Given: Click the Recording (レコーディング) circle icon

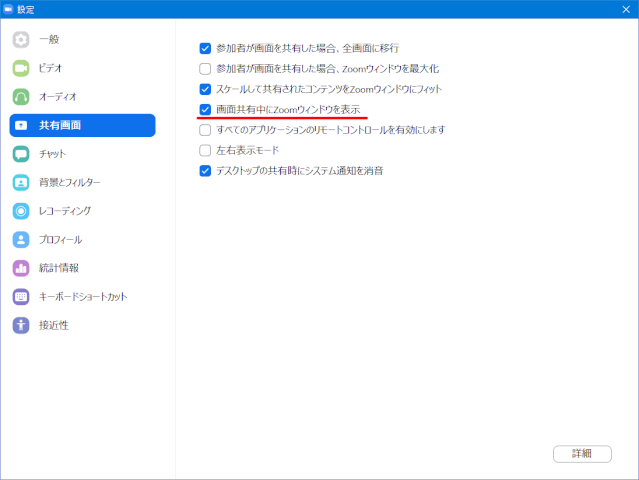Looking at the screenshot, I should coord(21,211).
